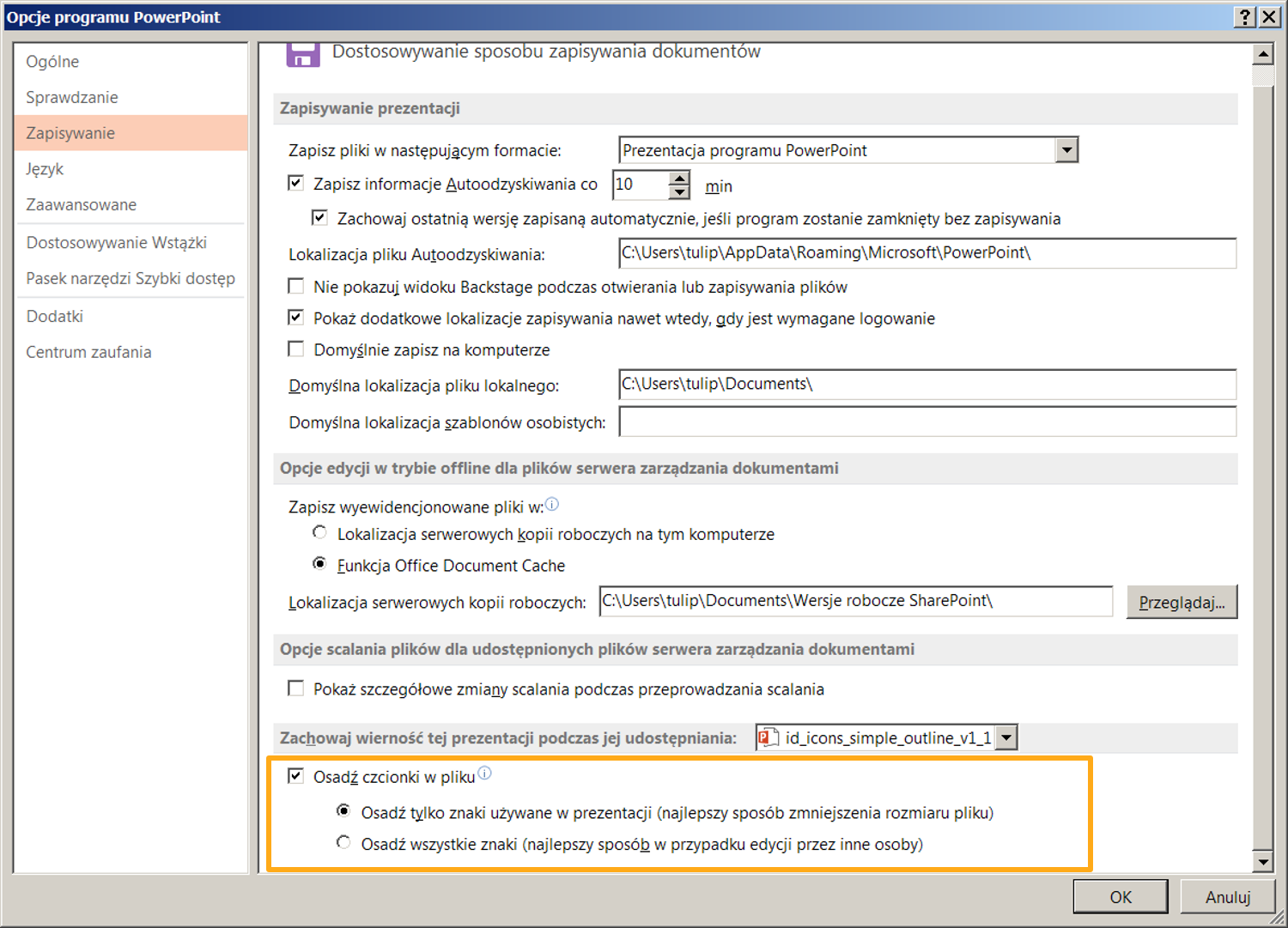Toggle 'Osadź czcionki w pliku' checkbox

pos(296,776)
